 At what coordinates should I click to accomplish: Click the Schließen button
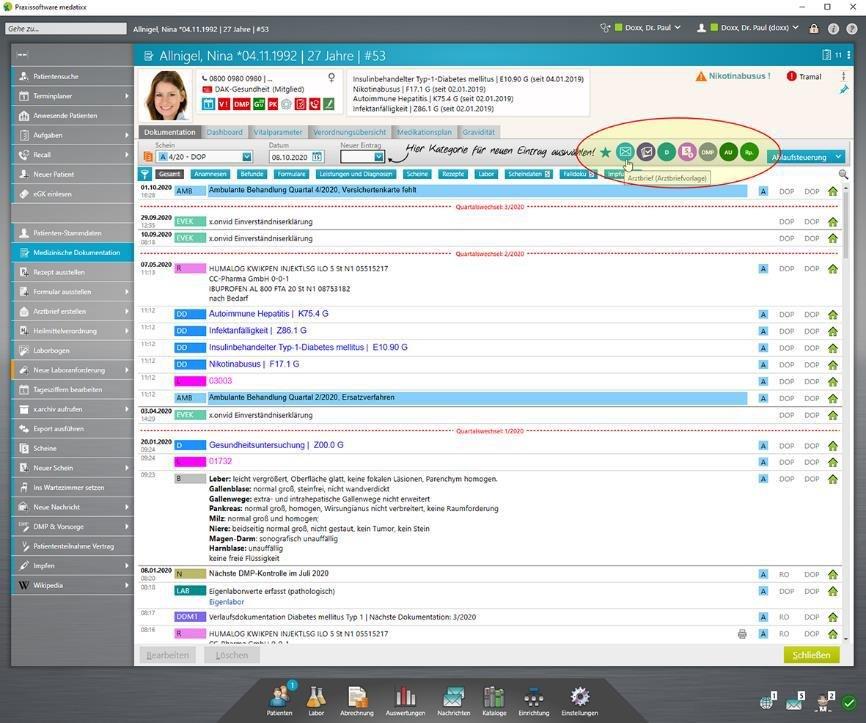811,655
